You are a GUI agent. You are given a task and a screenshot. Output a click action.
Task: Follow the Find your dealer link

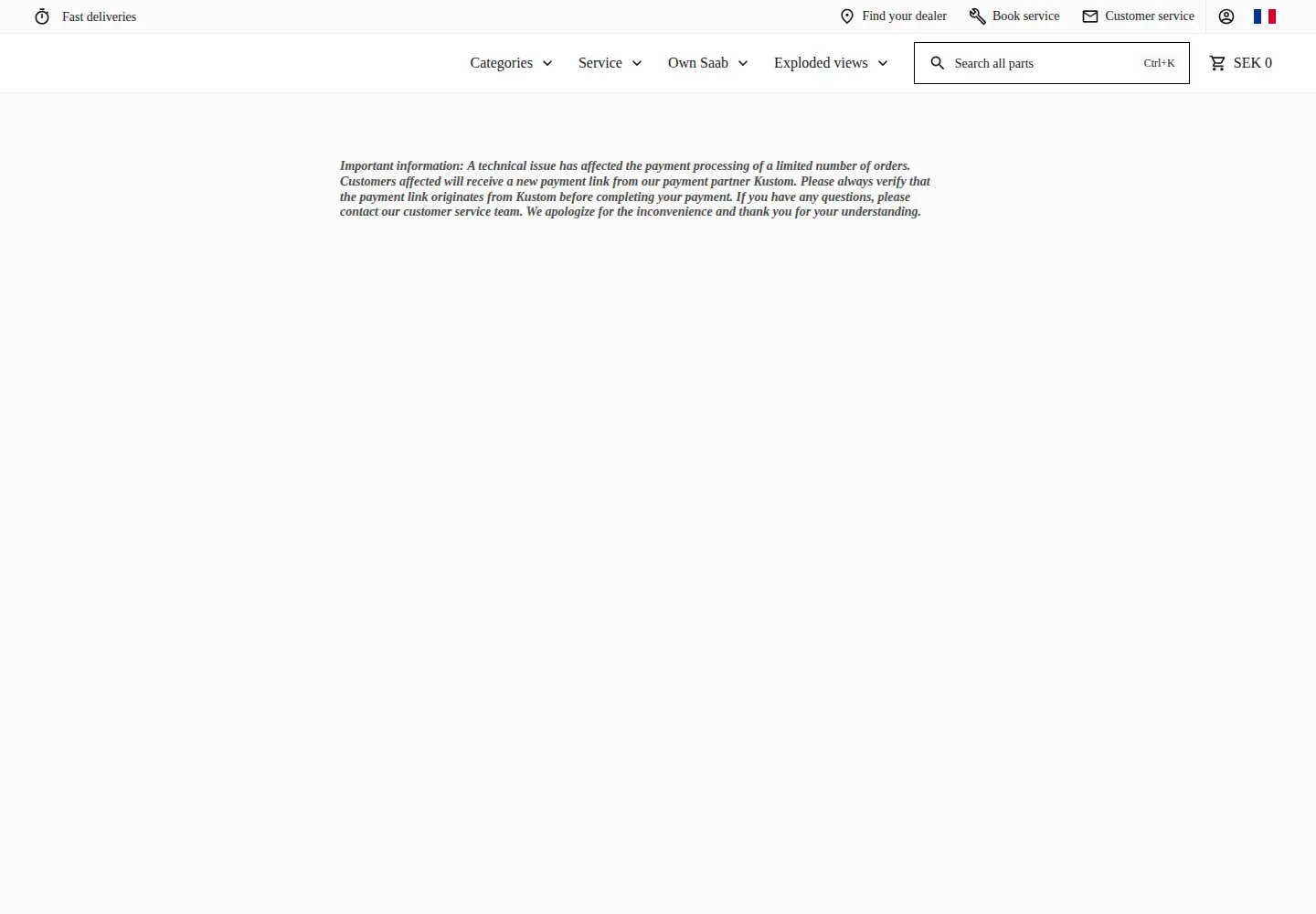905,16
